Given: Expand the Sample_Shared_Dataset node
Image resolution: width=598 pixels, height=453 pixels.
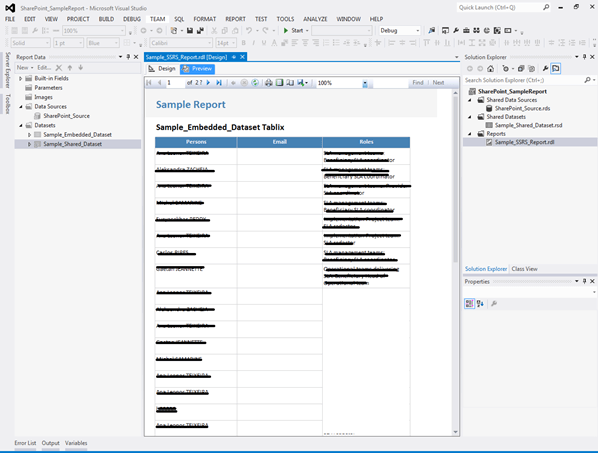Looking at the screenshot, I should (29, 144).
